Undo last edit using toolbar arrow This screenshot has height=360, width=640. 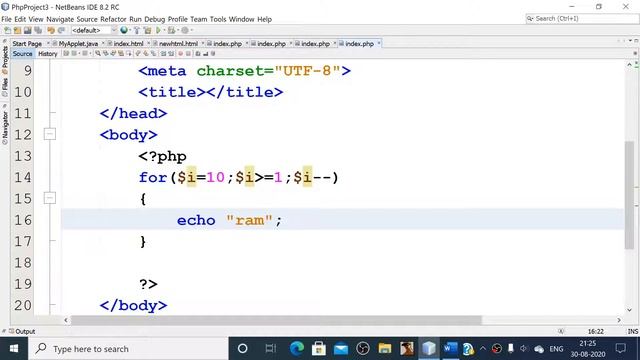51,30
